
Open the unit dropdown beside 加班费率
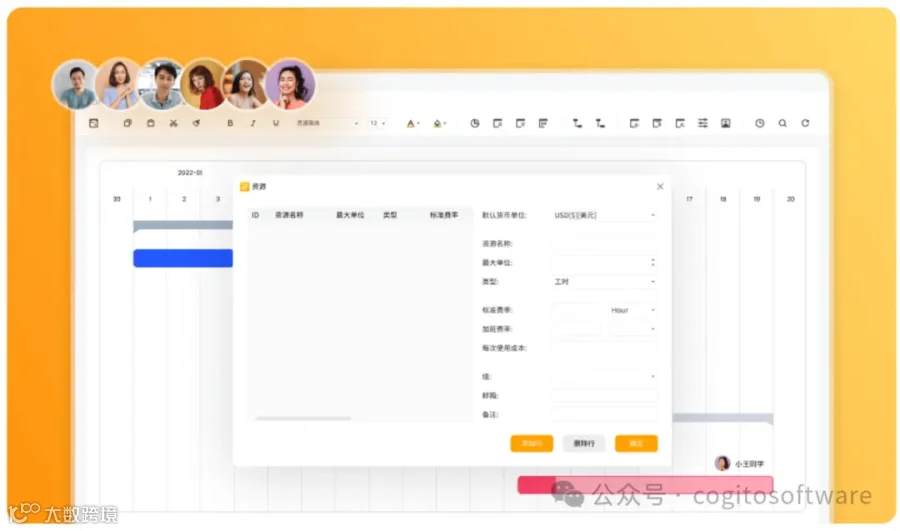633,329
